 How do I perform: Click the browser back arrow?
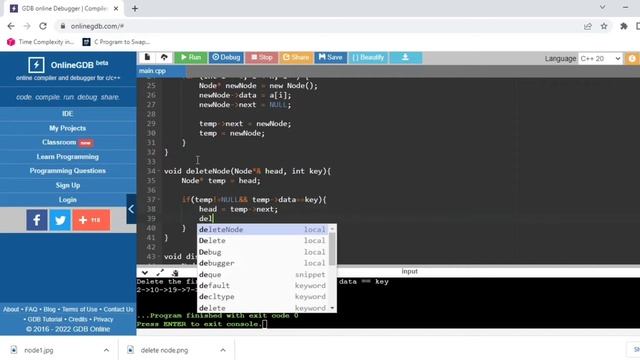coord(11,26)
